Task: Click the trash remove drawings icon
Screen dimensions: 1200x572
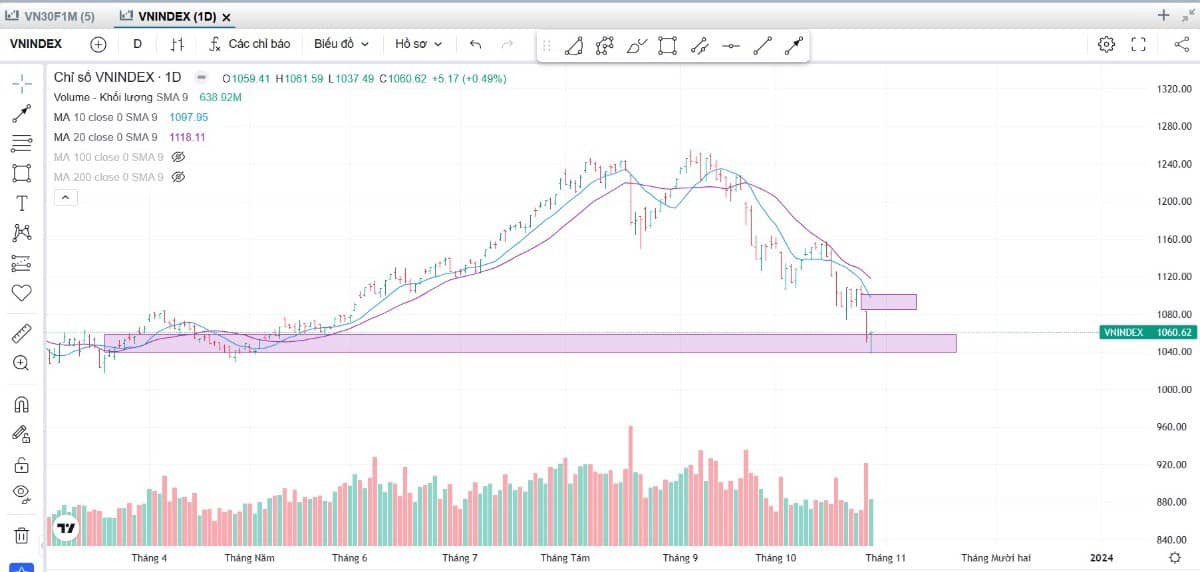Action: (21, 535)
